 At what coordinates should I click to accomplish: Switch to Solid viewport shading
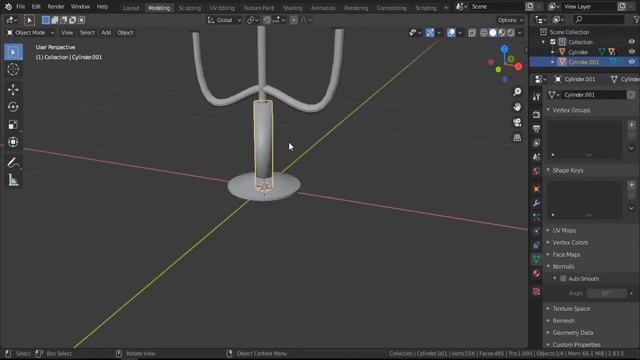[x=493, y=33]
